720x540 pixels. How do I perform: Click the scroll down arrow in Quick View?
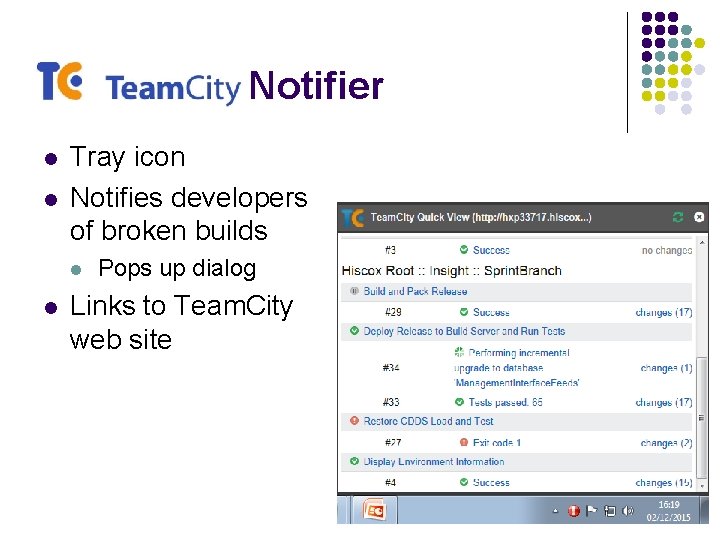(x=702, y=485)
